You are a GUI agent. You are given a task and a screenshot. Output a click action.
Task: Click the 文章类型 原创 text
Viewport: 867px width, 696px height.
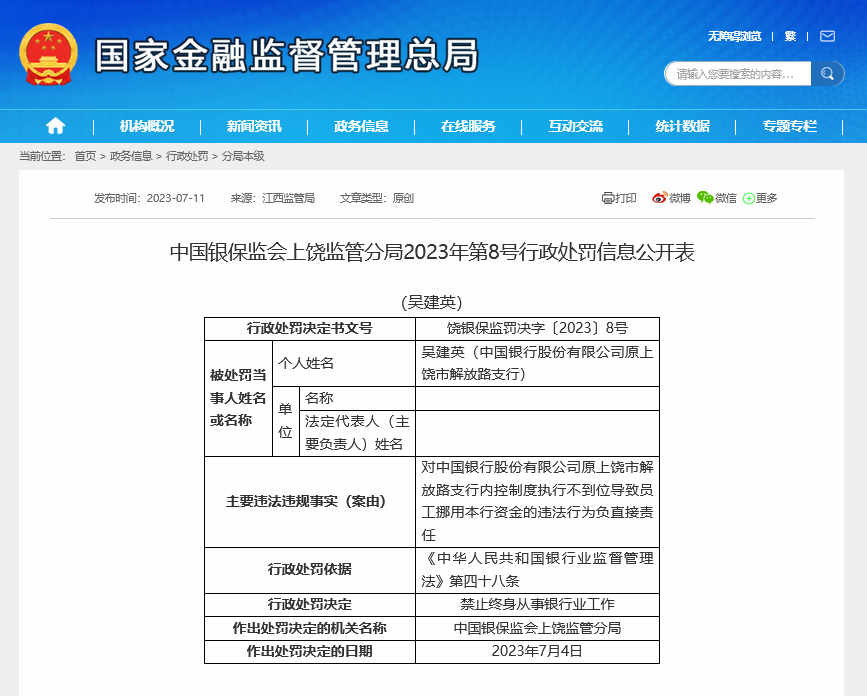(377, 198)
